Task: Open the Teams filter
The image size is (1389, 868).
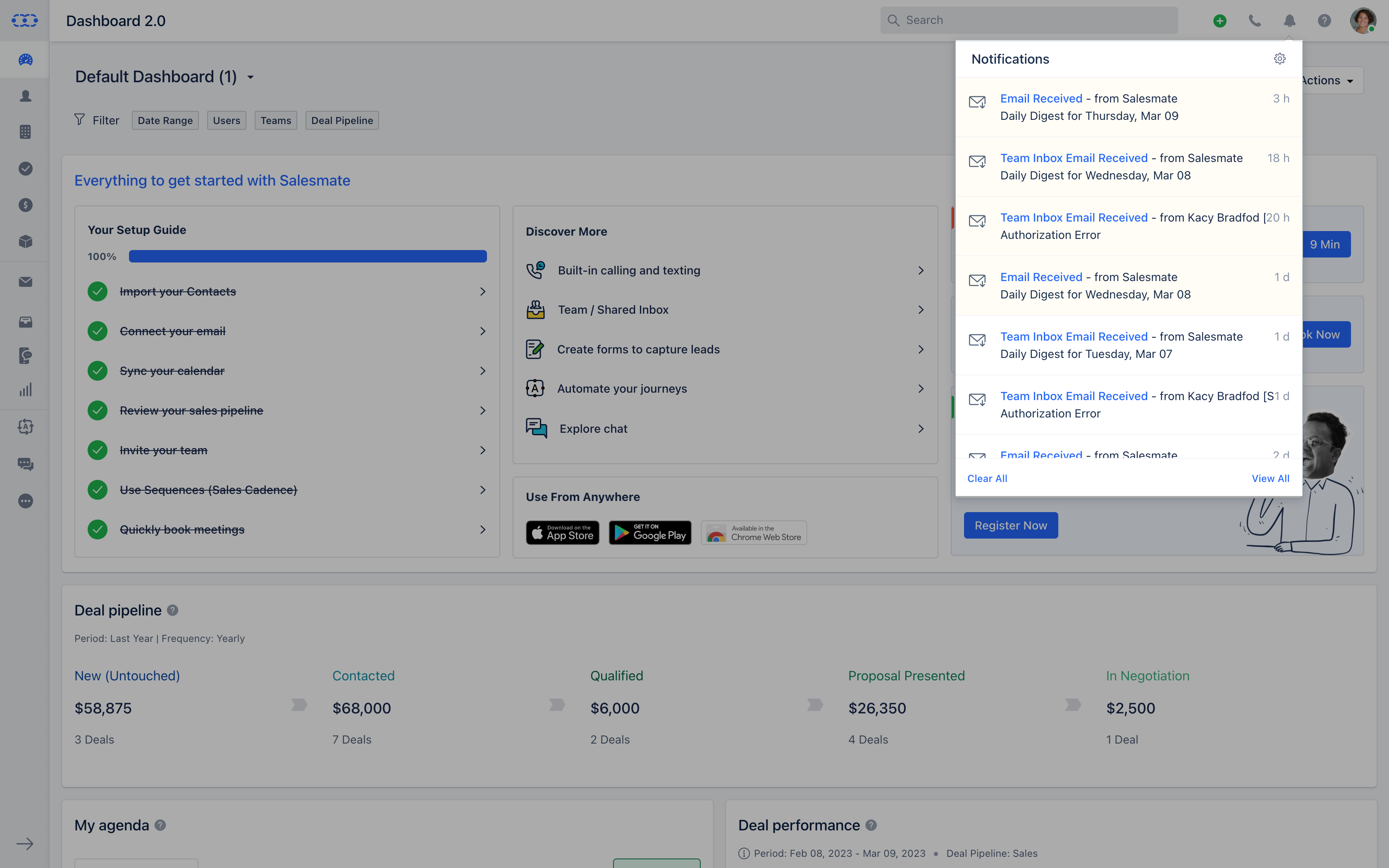Action: 276,121
